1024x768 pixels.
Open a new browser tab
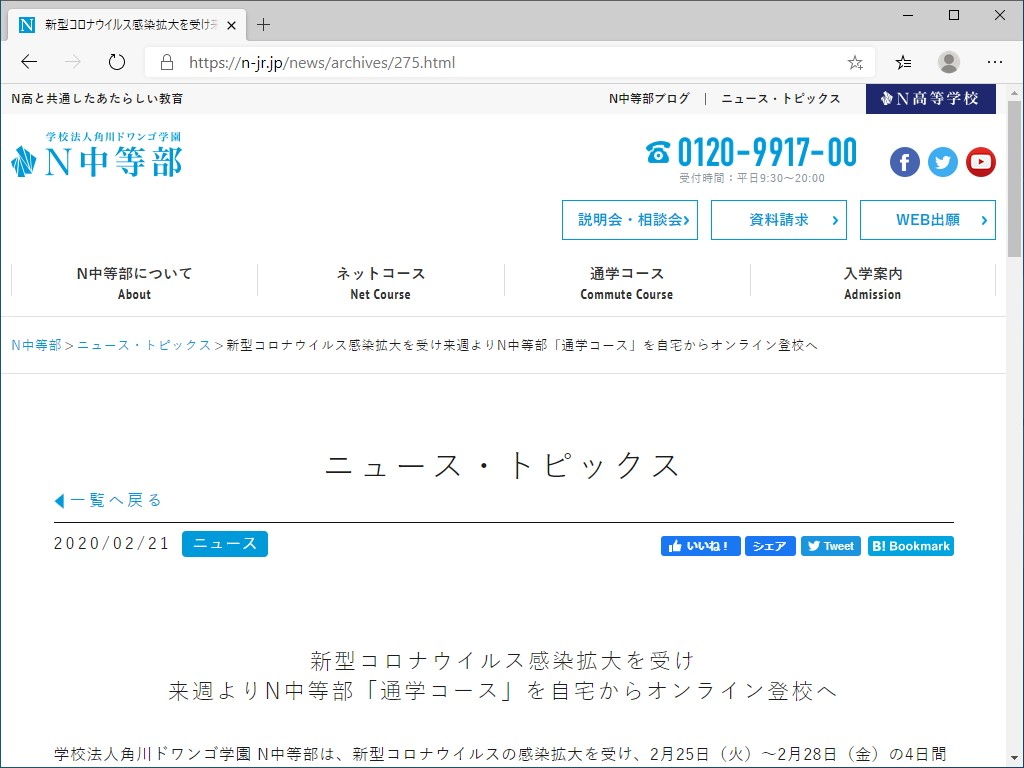(x=263, y=24)
